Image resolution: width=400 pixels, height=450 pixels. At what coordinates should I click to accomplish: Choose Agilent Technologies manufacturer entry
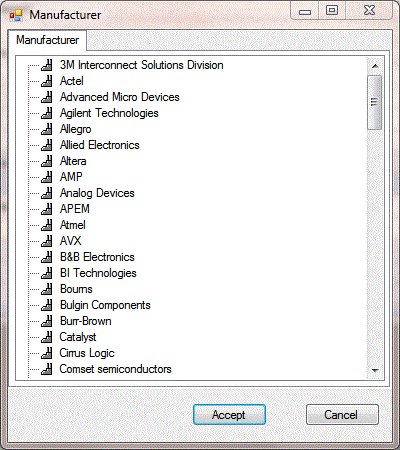[109, 113]
